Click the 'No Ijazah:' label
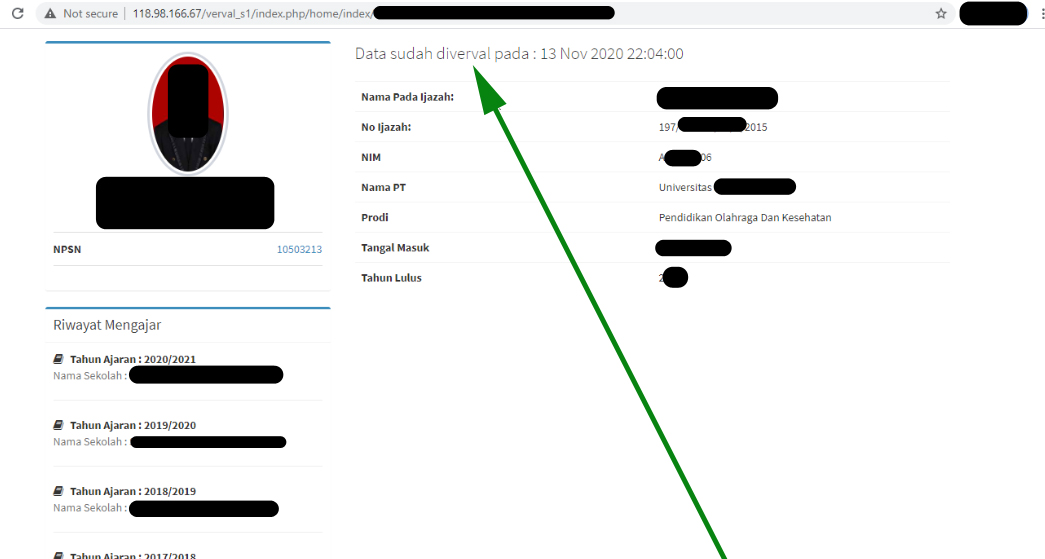Screen dimensions: 1045x559 [386, 127]
